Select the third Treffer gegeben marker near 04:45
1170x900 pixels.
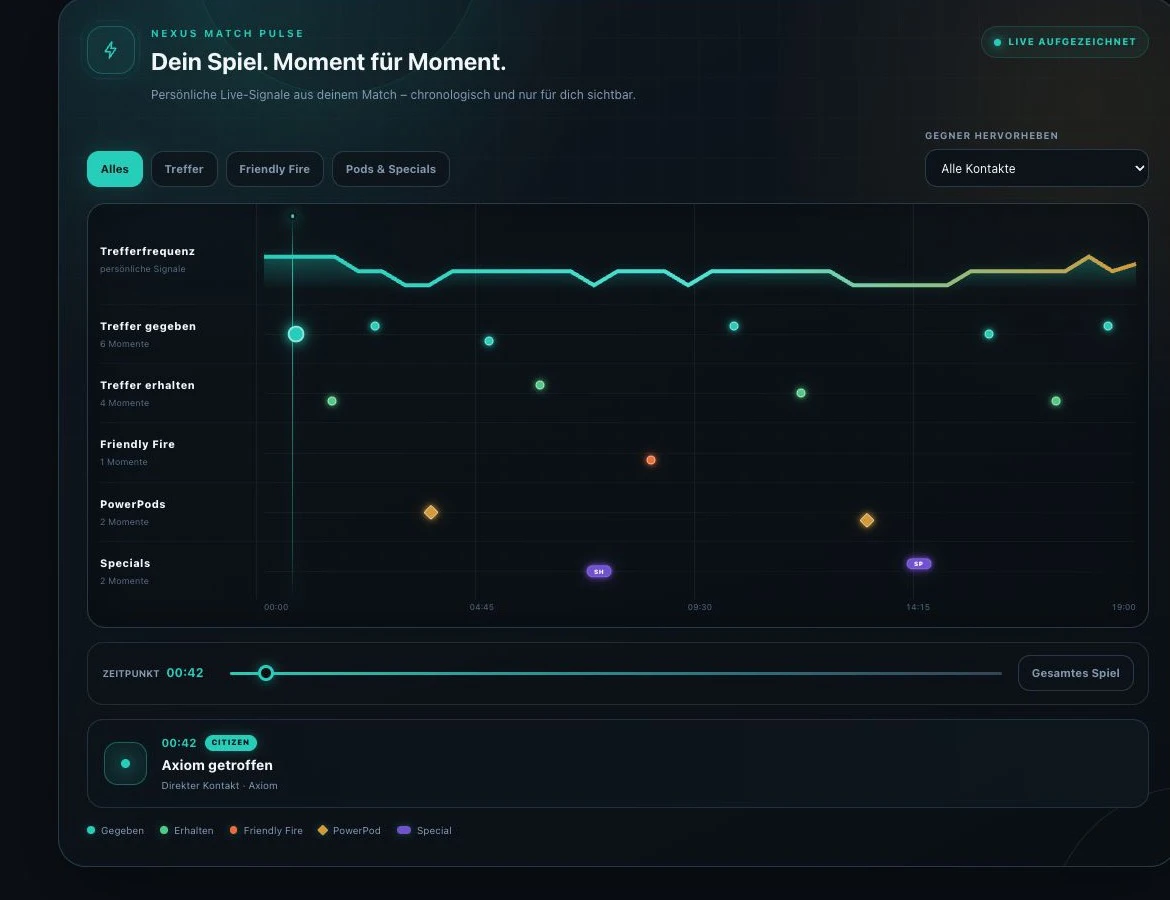[489, 341]
